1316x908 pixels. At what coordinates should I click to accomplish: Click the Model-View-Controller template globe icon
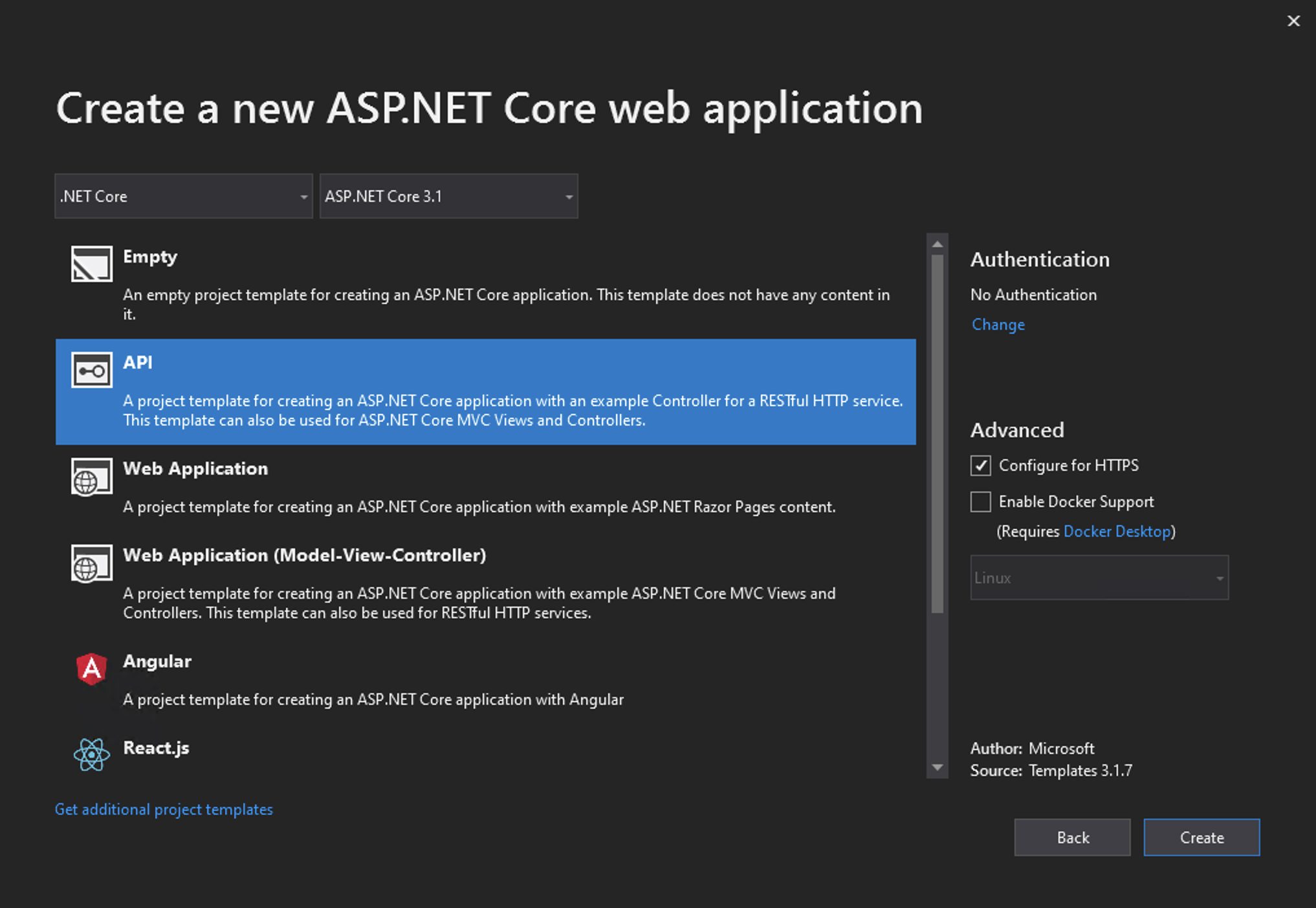(92, 565)
